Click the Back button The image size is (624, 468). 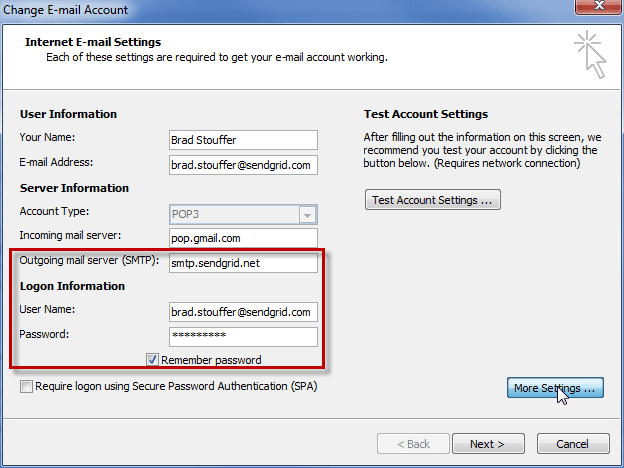[410, 443]
